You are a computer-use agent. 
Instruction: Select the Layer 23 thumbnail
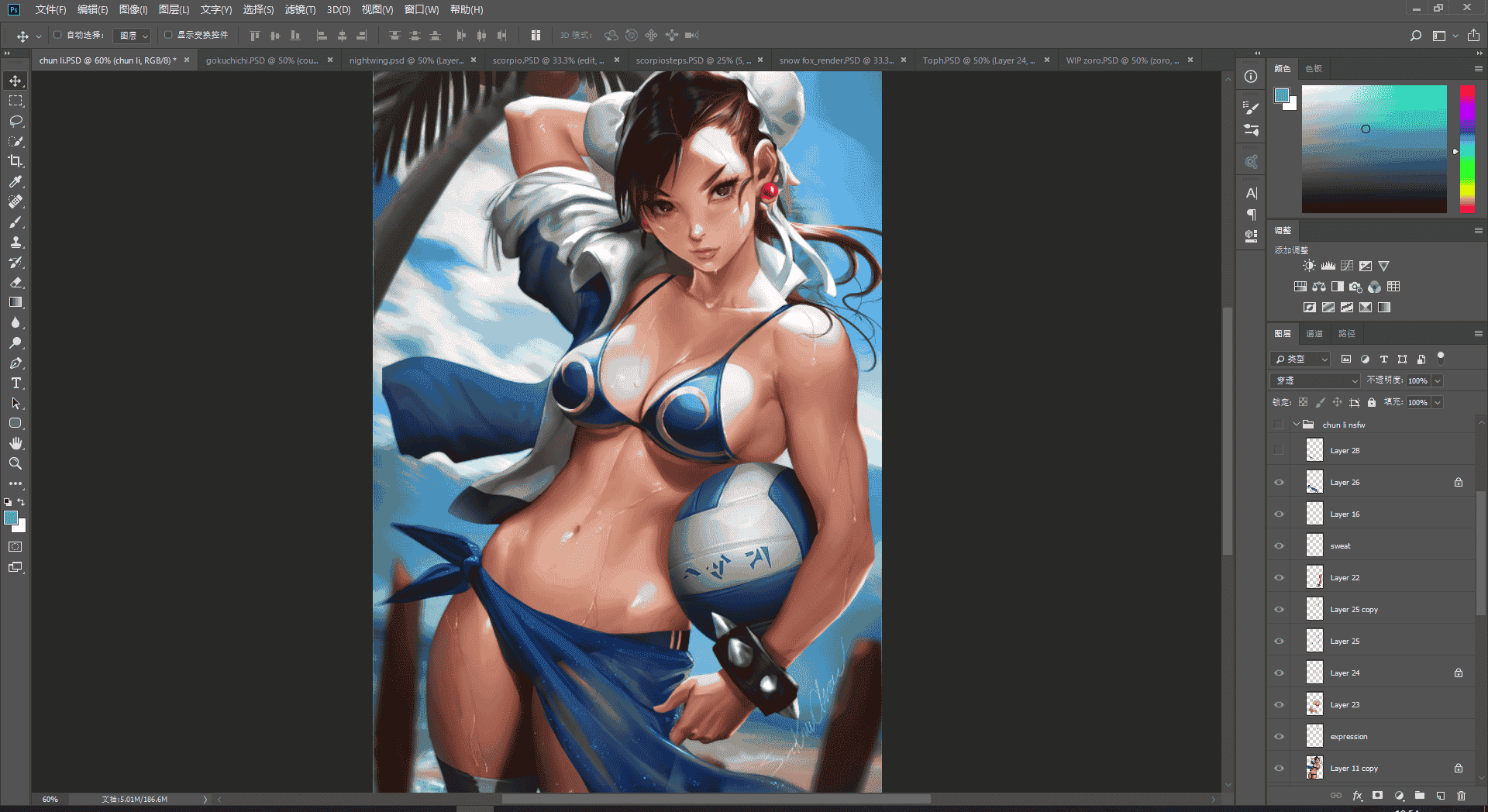coord(1314,705)
